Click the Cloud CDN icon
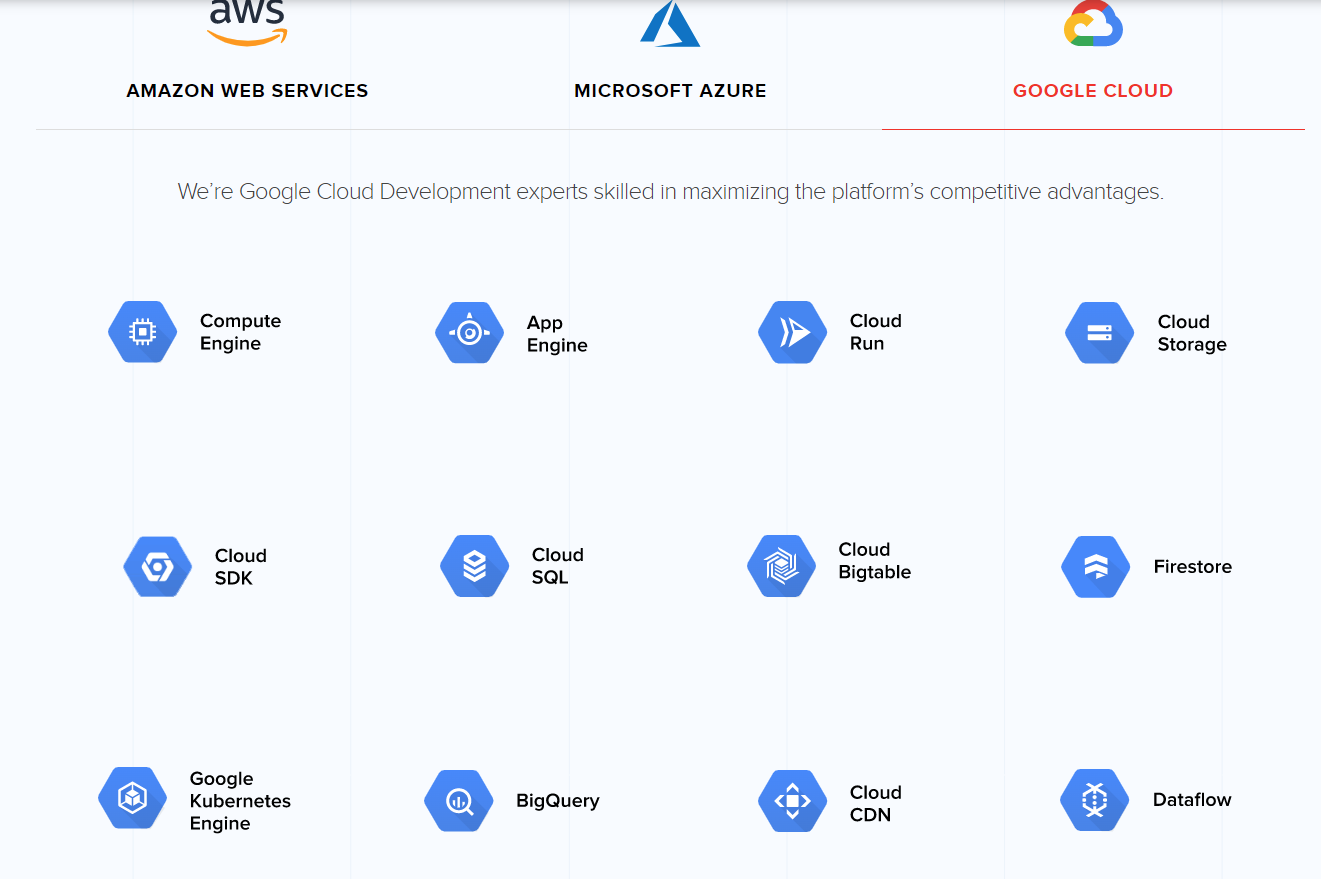1321x879 pixels. pos(792,801)
